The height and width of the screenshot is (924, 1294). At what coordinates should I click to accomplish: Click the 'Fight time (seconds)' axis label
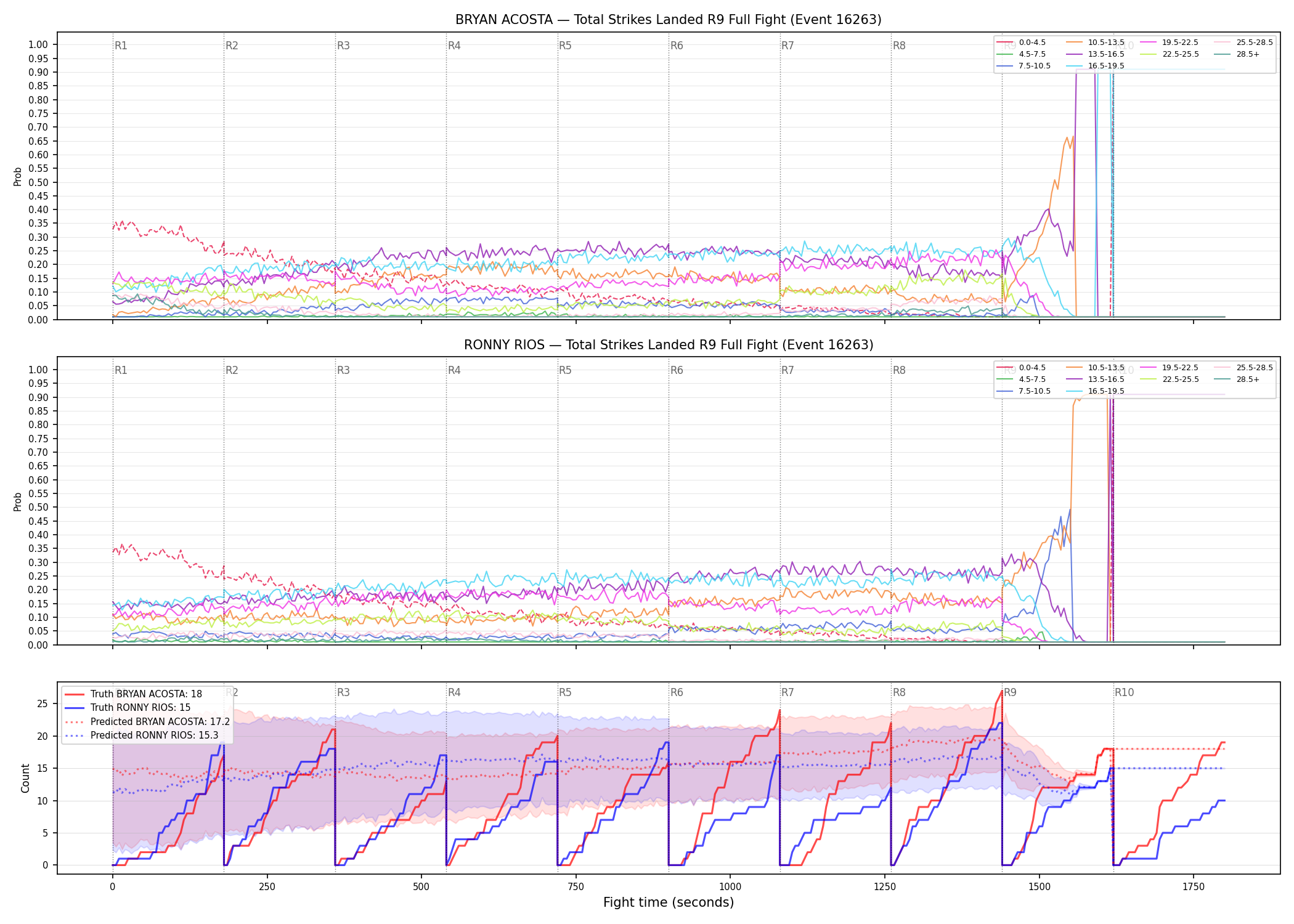point(669,902)
